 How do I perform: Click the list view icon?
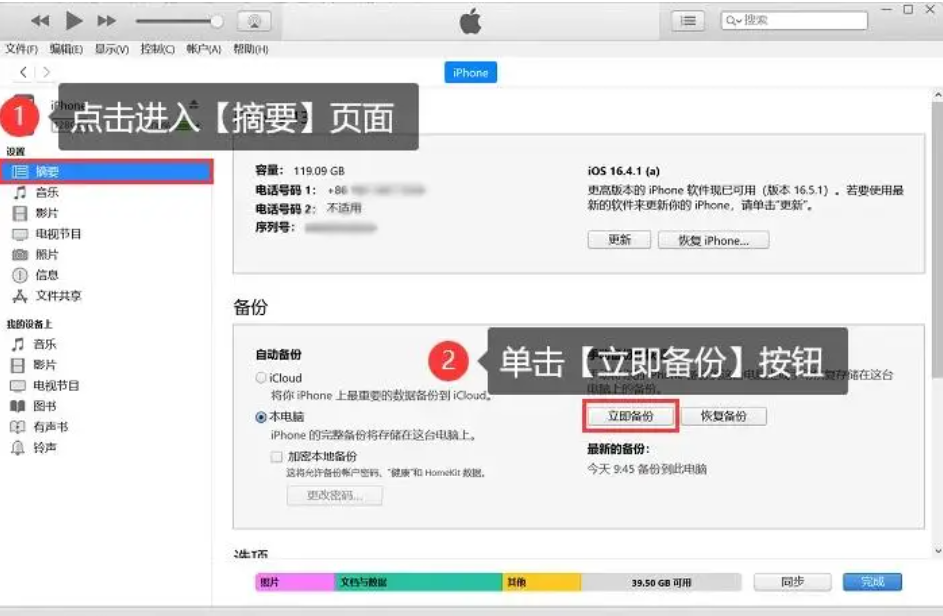click(x=687, y=21)
